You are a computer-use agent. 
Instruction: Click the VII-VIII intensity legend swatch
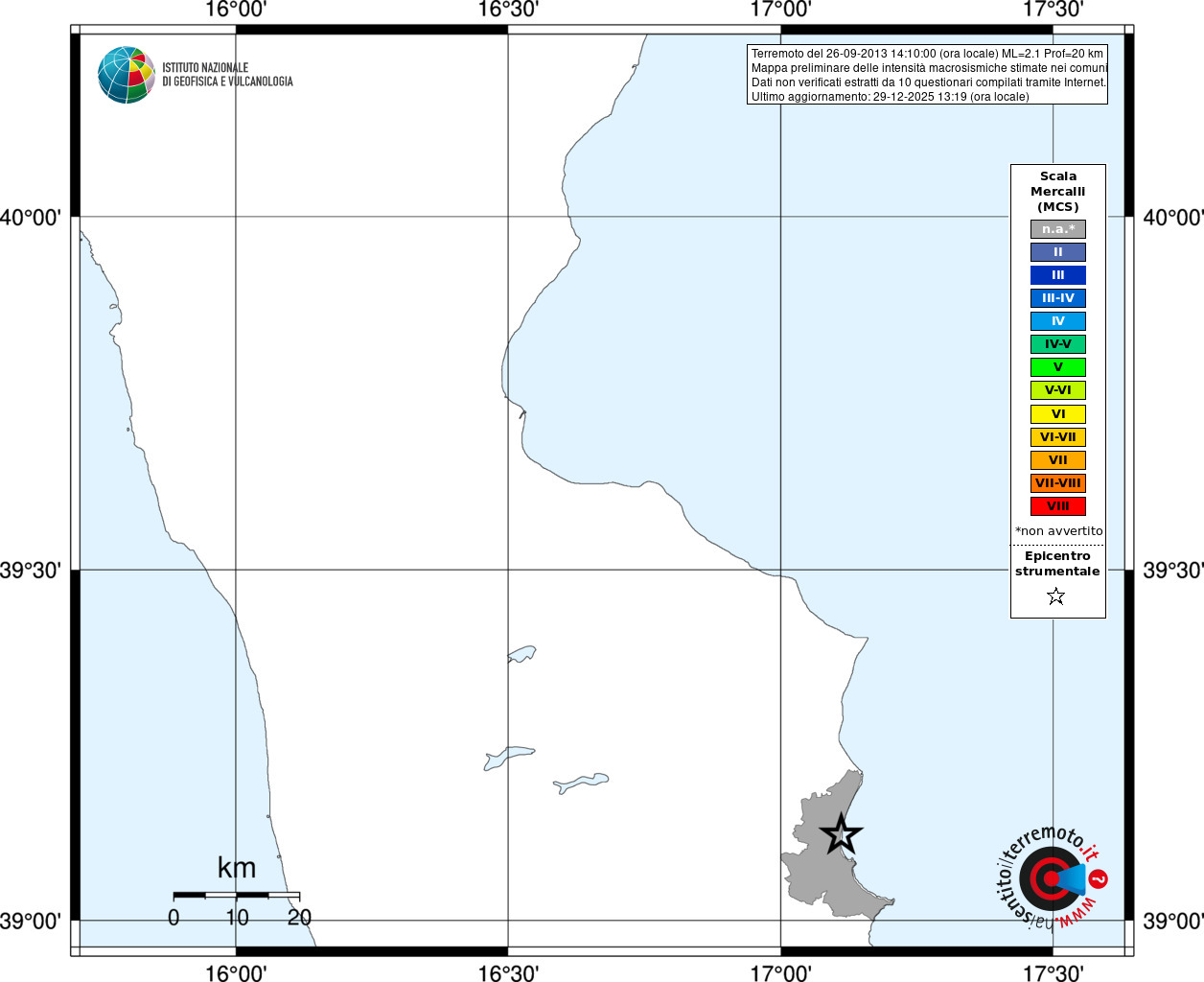click(x=1058, y=483)
